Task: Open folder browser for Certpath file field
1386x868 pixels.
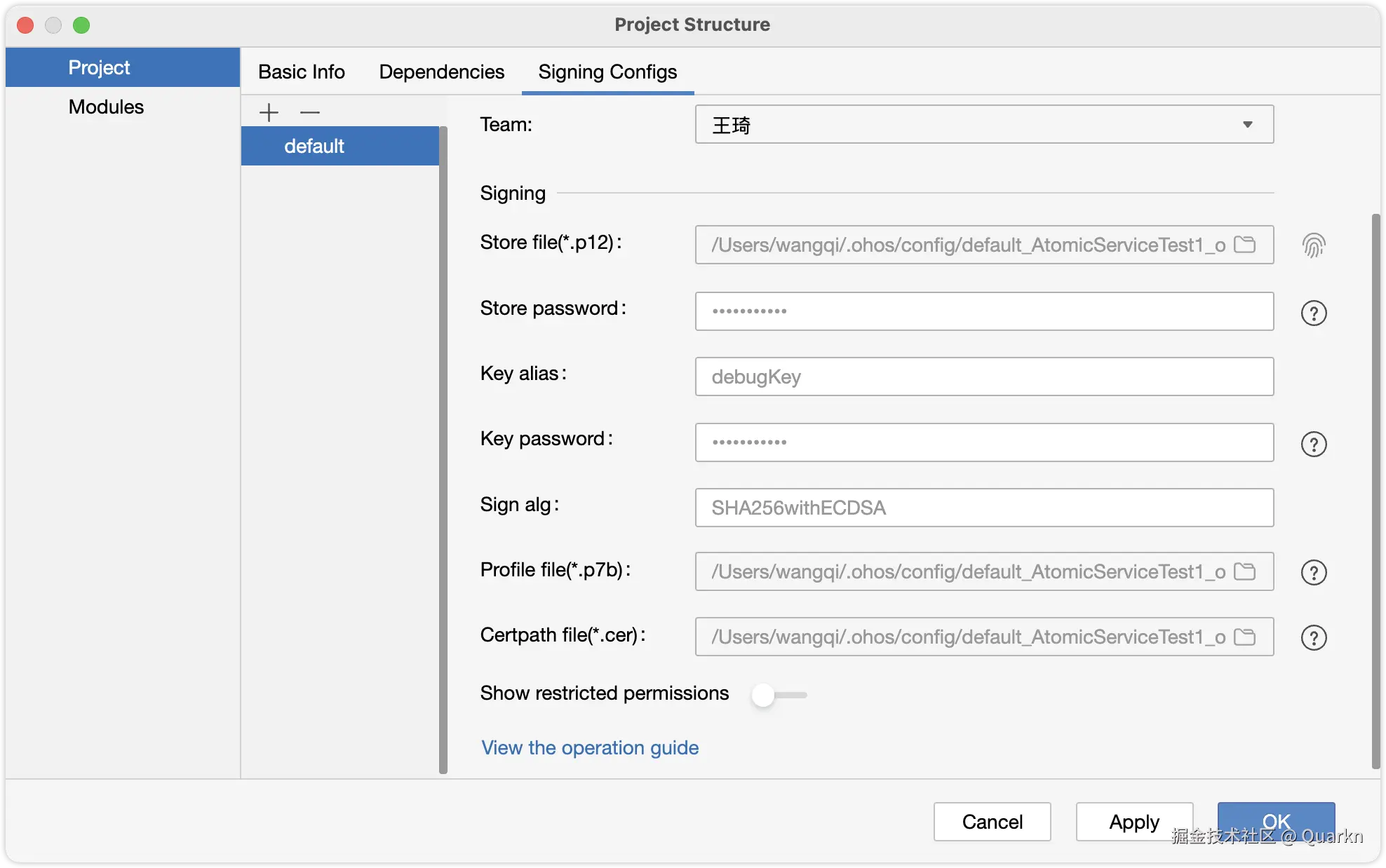Action: (x=1244, y=637)
